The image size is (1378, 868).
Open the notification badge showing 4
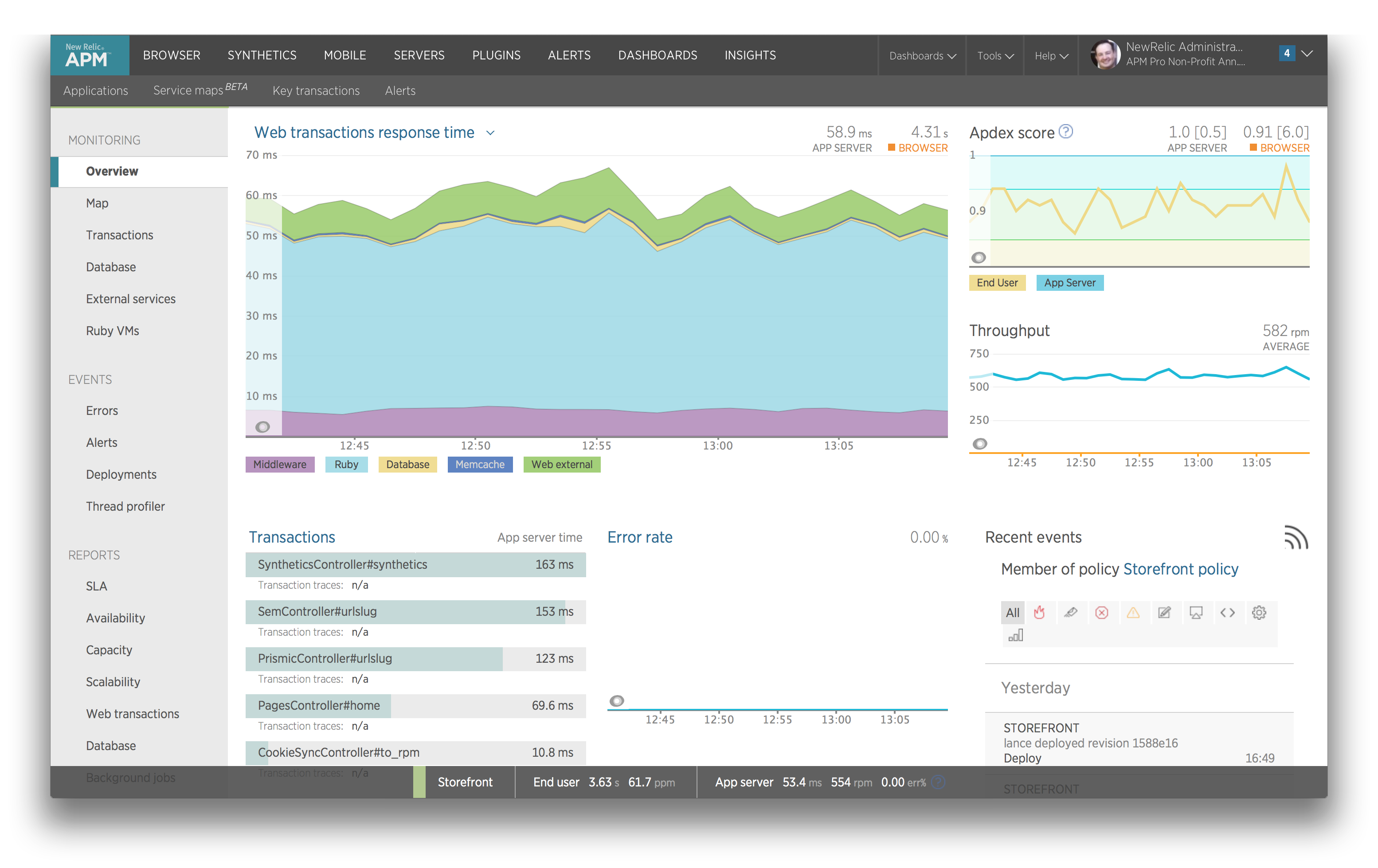[x=1287, y=53]
